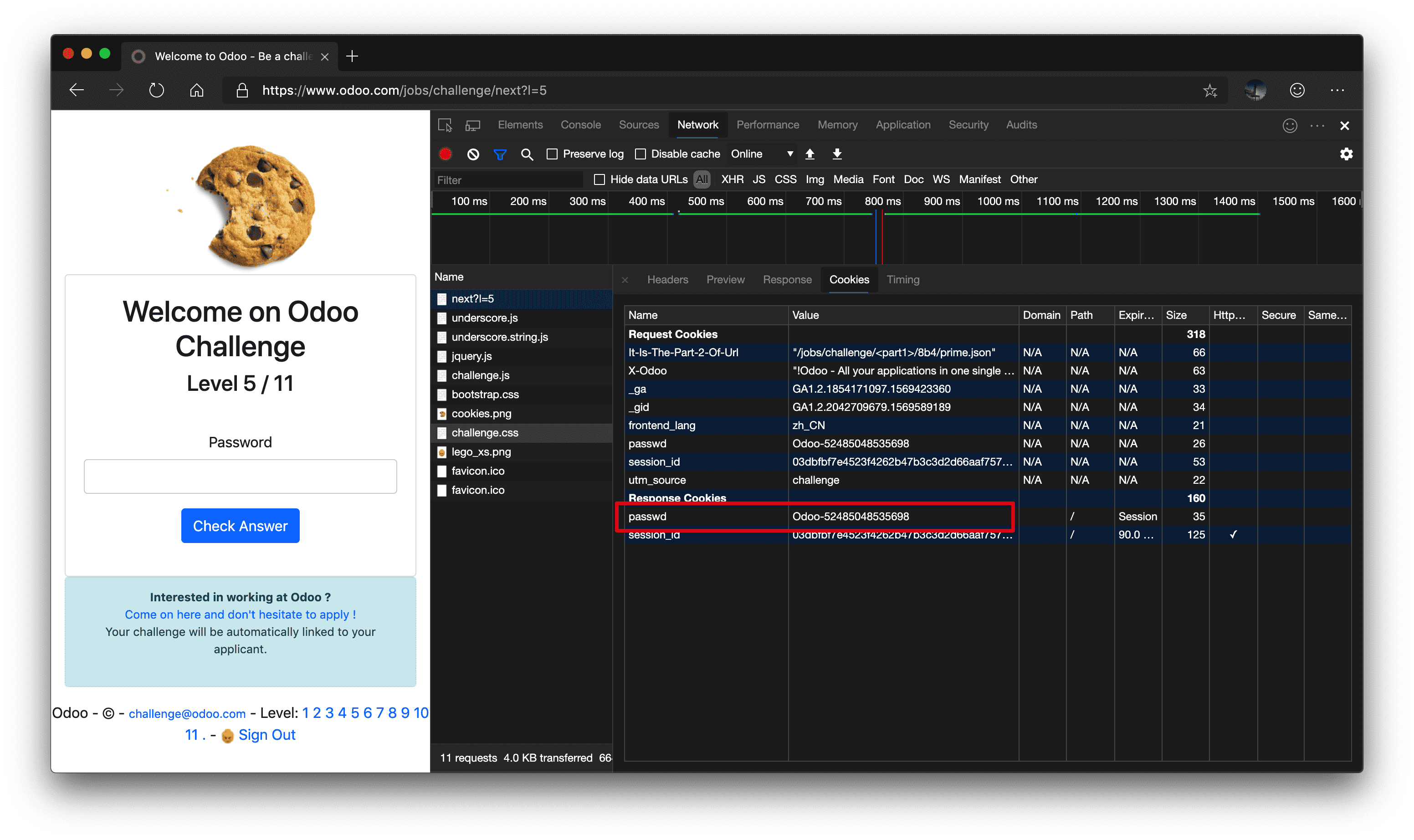Viewport: 1414px width, 840px height.
Task: Enable the Preserve log checkbox
Action: point(552,154)
